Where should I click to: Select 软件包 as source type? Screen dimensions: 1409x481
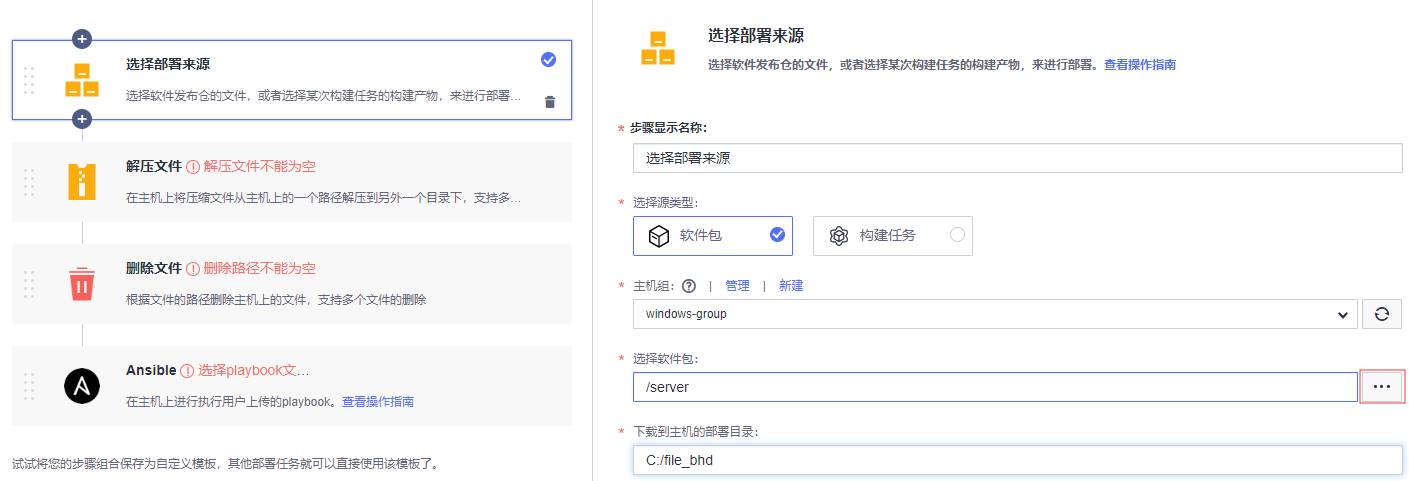coord(713,236)
